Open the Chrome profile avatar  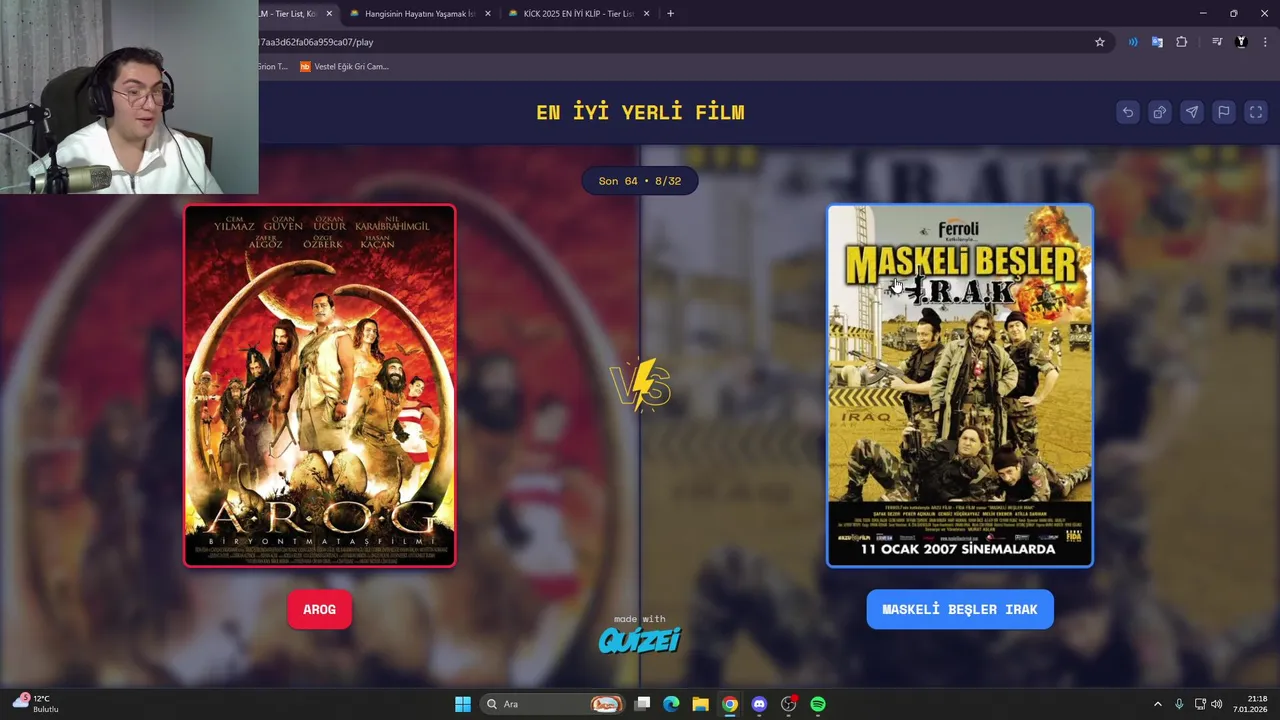(1241, 42)
